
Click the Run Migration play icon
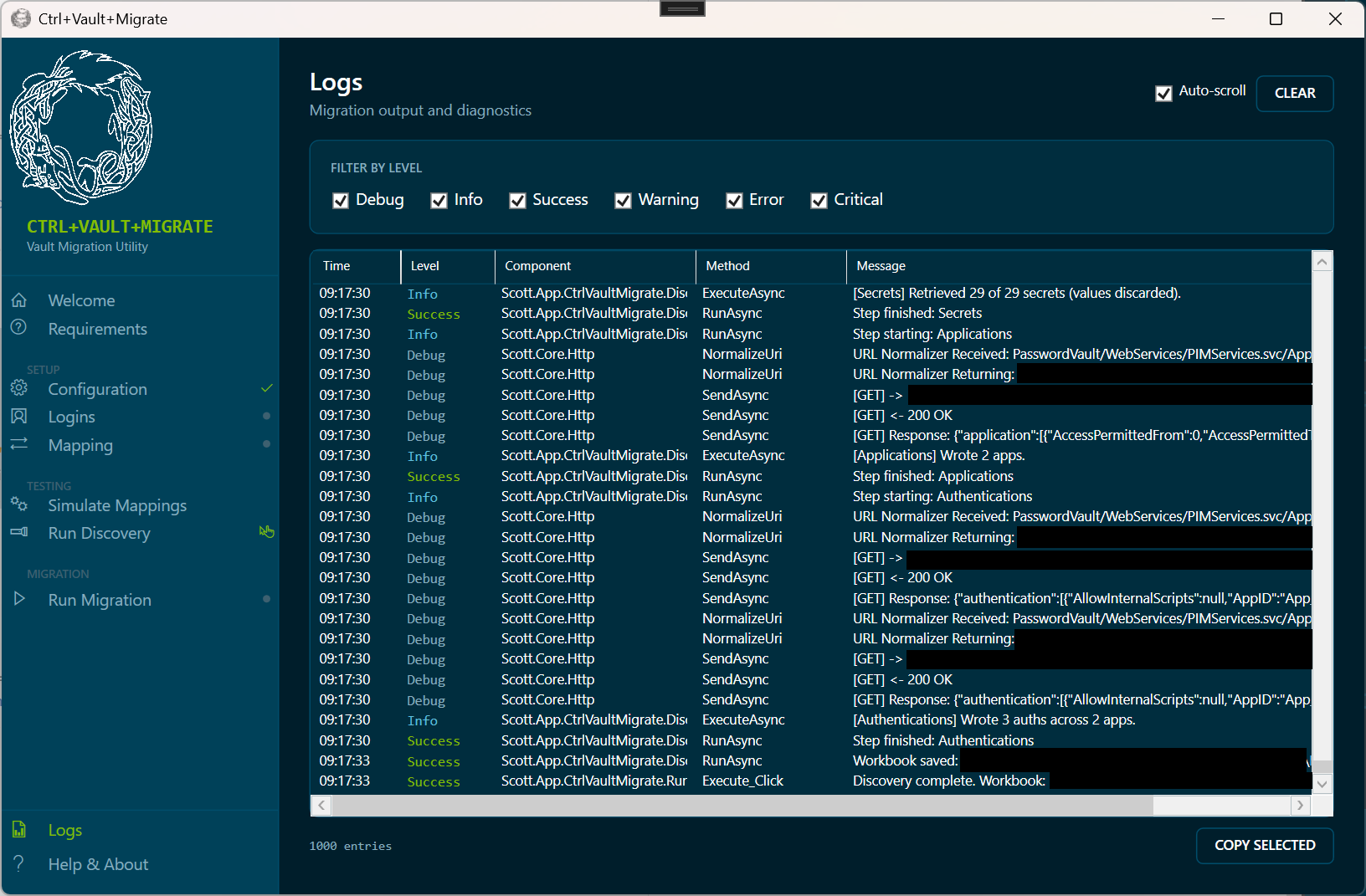pyautogui.click(x=19, y=599)
